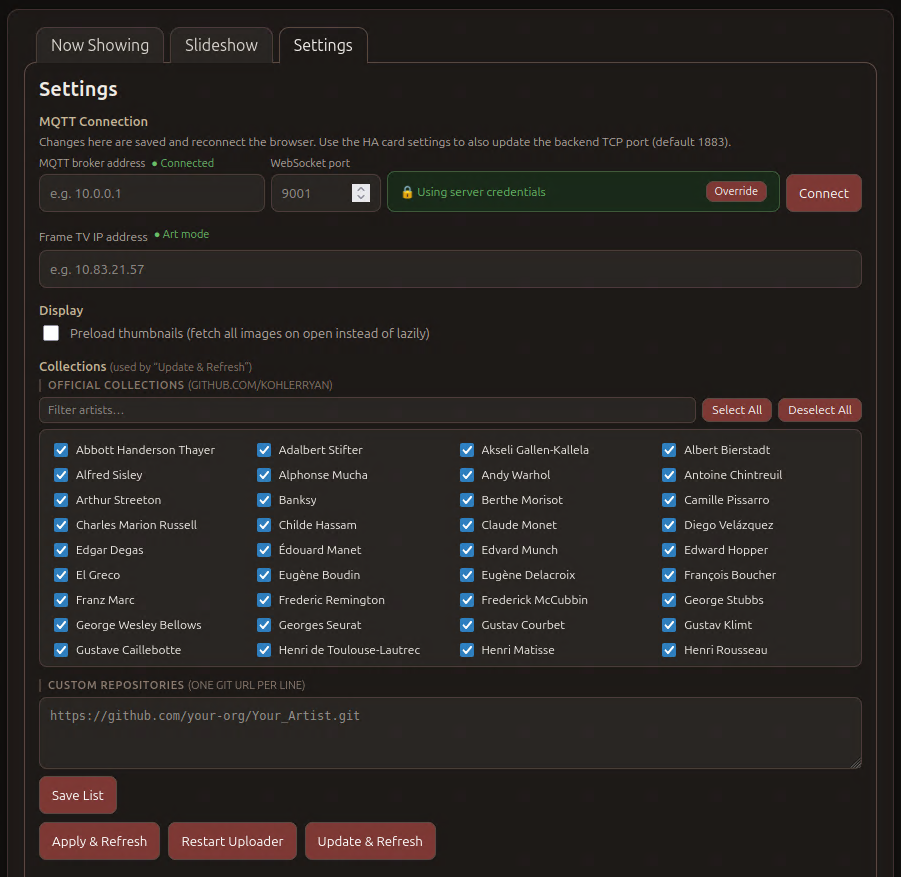Toggle Alphonse Mucha checkbox
This screenshot has width=901, height=877.
(264, 475)
